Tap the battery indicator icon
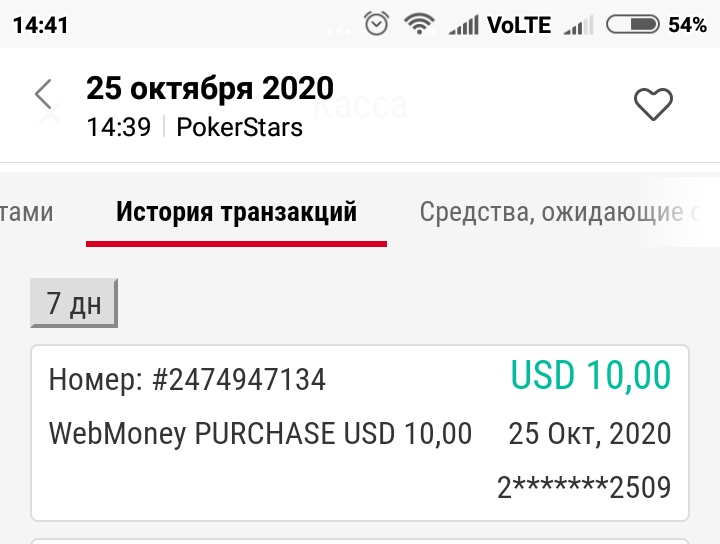Image resolution: width=720 pixels, height=544 pixels. click(632, 24)
